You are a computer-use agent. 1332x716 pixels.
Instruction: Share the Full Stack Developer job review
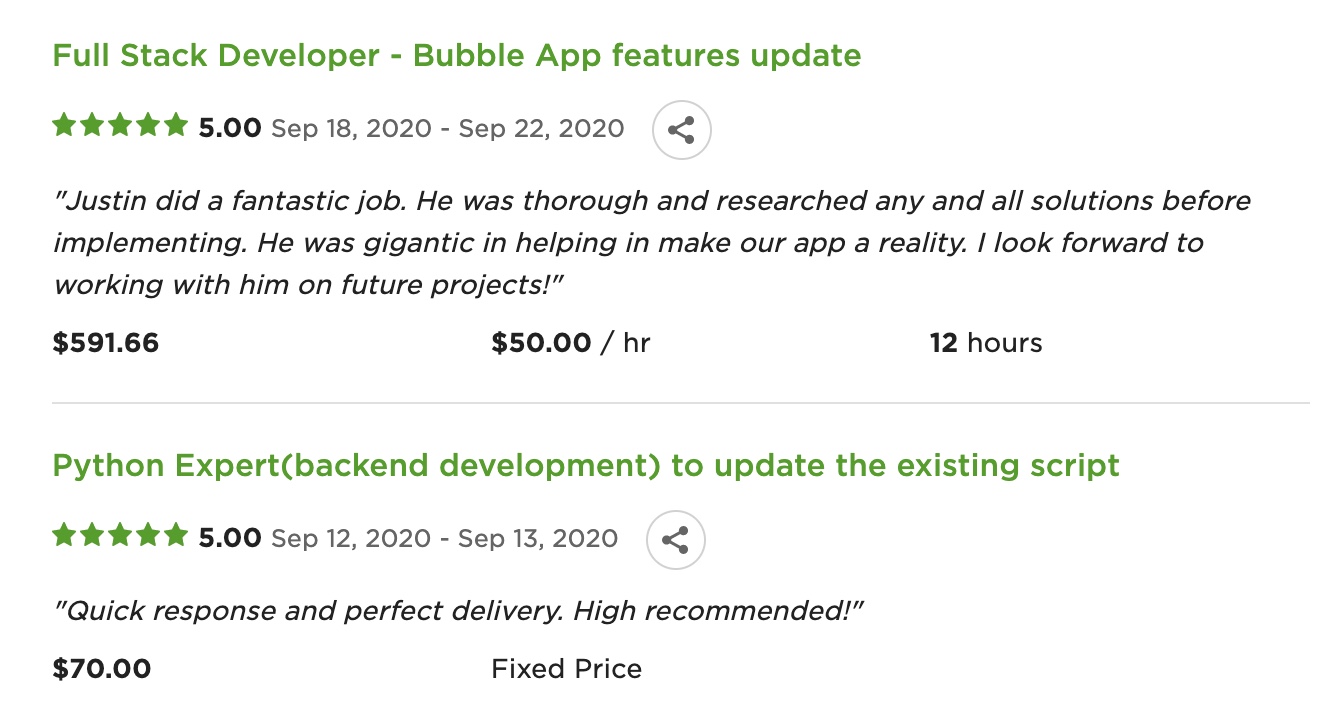(x=682, y=130)
